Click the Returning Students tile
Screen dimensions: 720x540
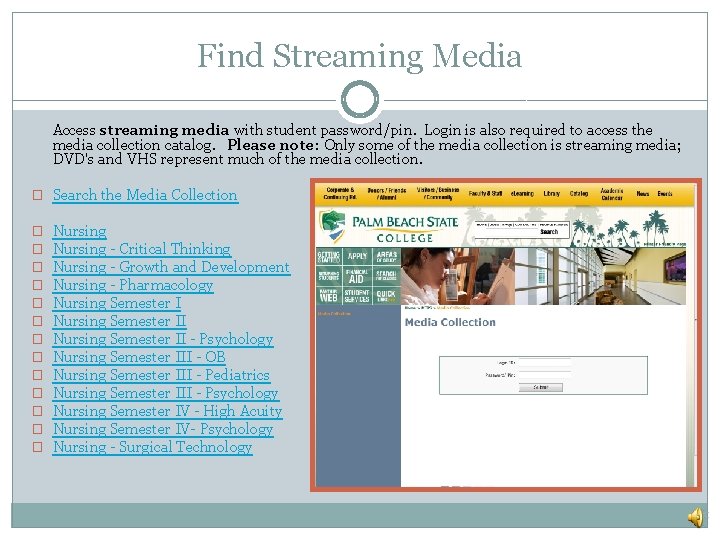tap(329, 276)
